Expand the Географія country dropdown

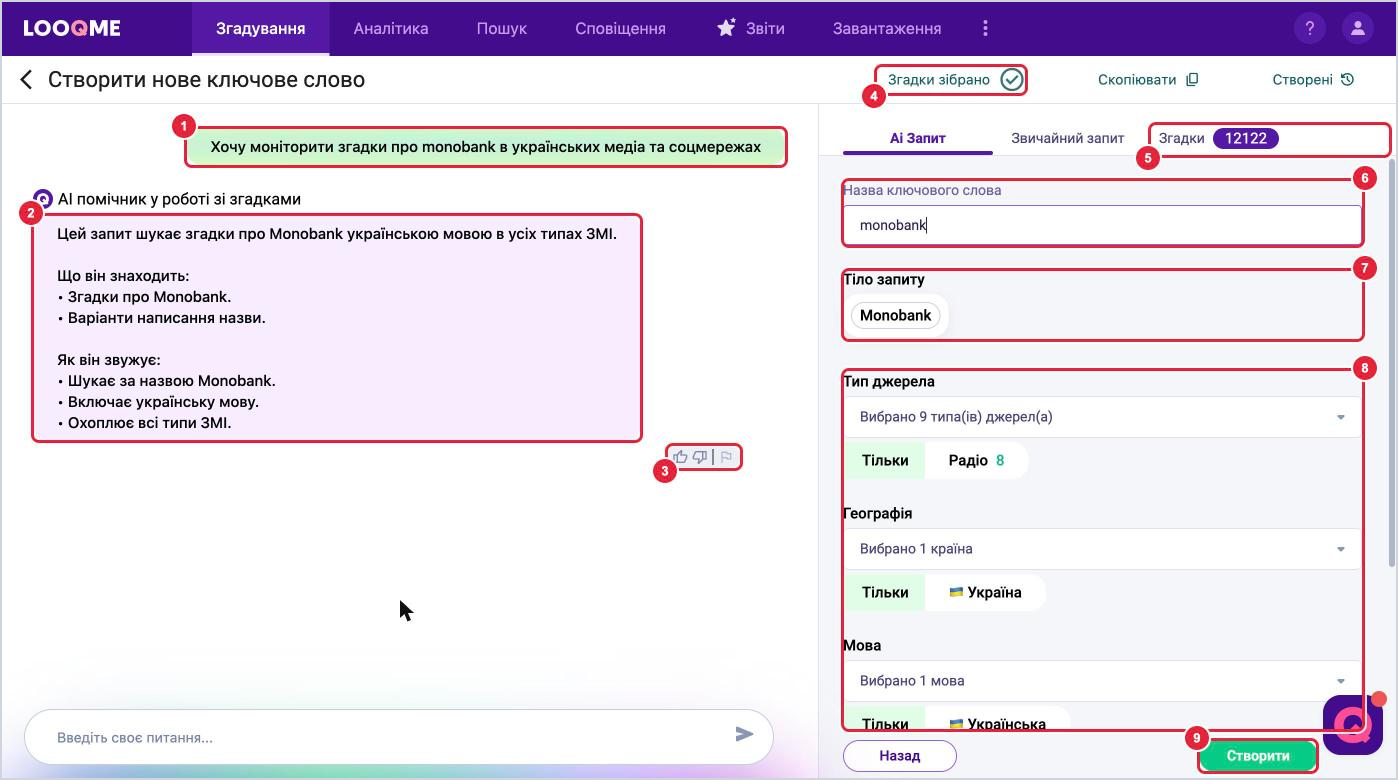click(1102, 549)
